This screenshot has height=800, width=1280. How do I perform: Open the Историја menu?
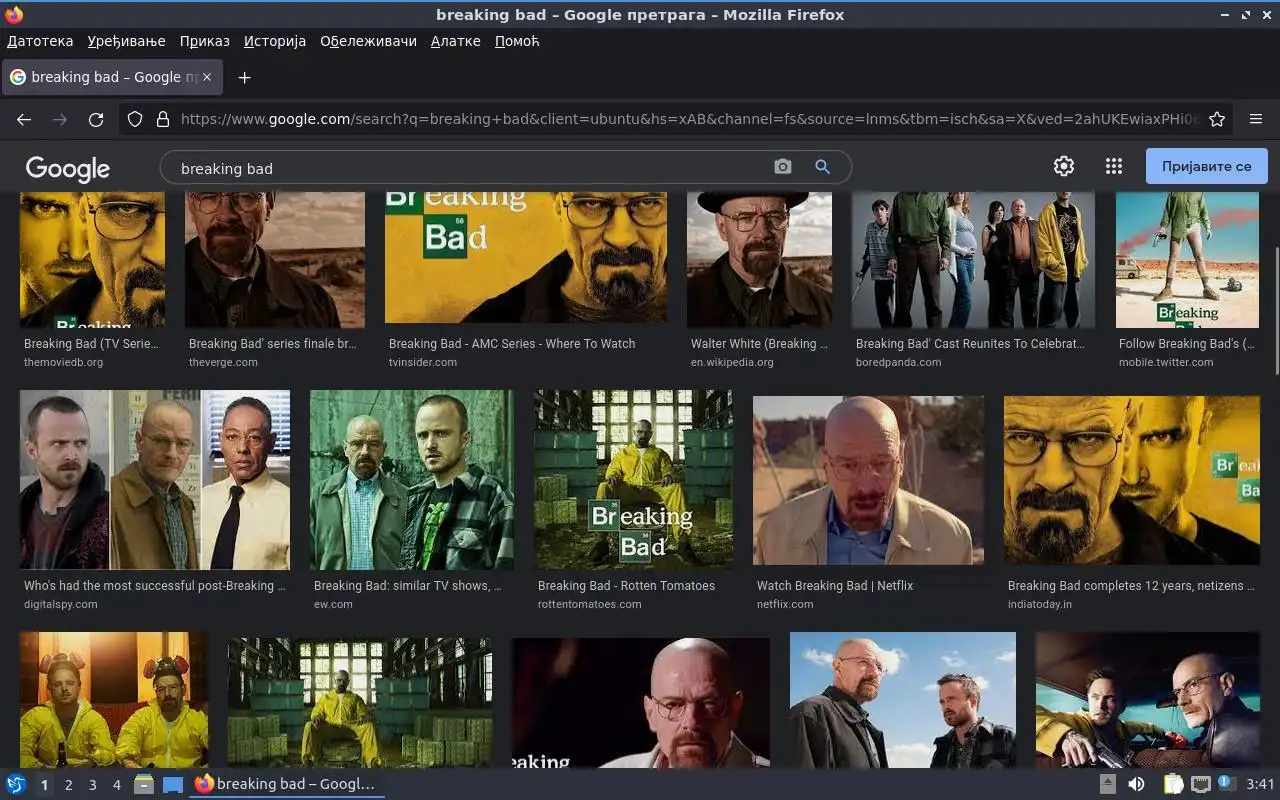pyautogui.click(x=275, y=41)
